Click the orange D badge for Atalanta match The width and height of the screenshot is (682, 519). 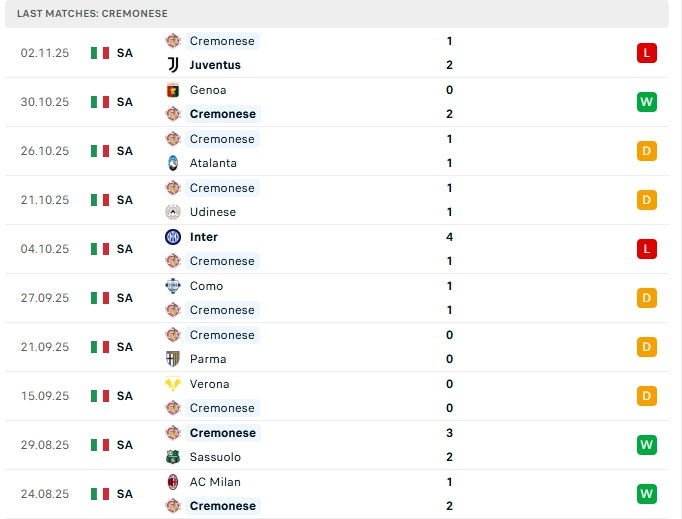pyautogui.click(x=647, y=151)
